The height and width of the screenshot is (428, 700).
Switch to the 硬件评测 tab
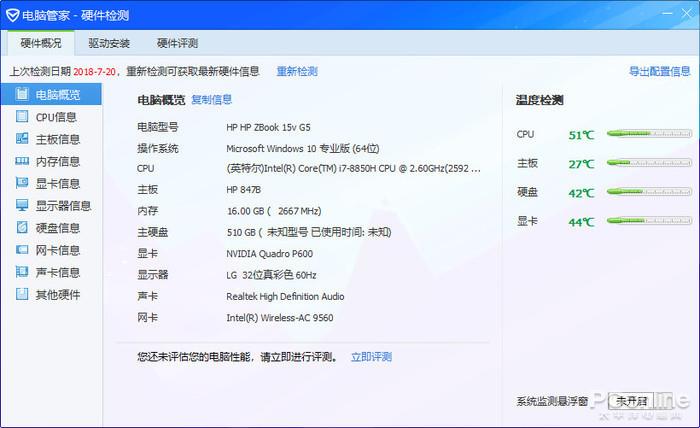pos(177,43)
